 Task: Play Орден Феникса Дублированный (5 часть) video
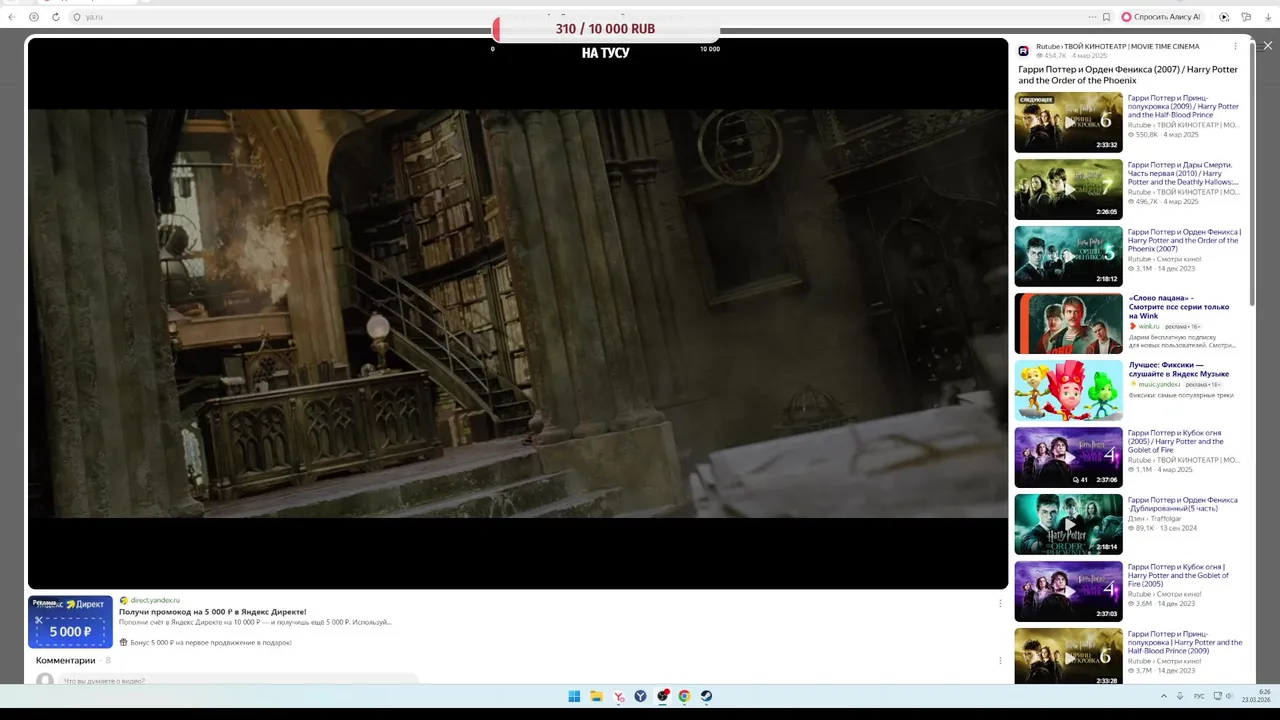point(1068,524)
